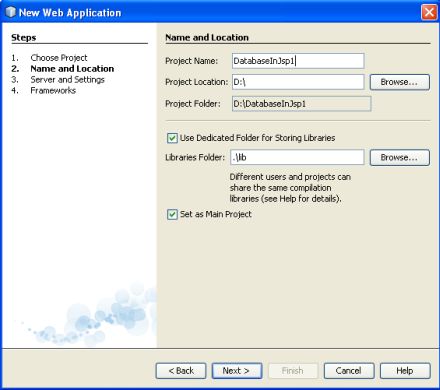The height and width of the screenshot is (390, 440).
Task: Click the Libraries Folder label
Action: coord(195,157)
